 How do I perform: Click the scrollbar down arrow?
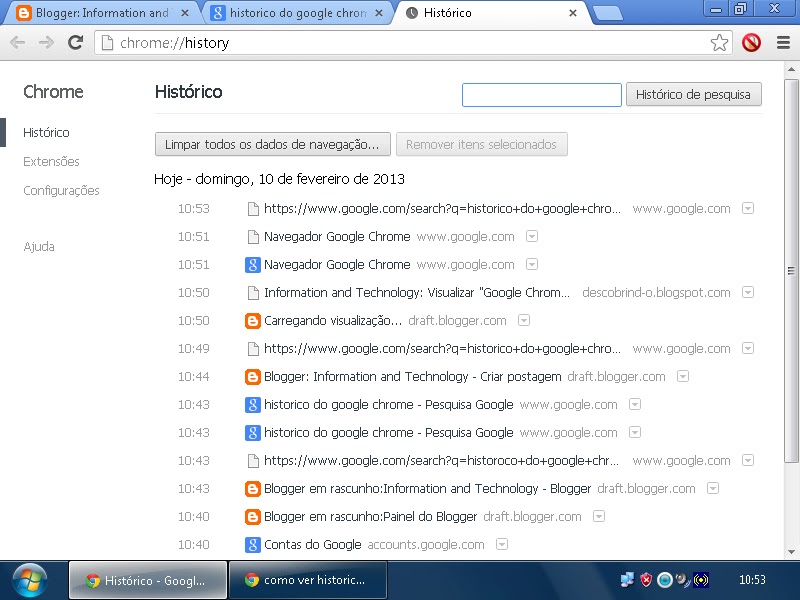click(791, 552)
